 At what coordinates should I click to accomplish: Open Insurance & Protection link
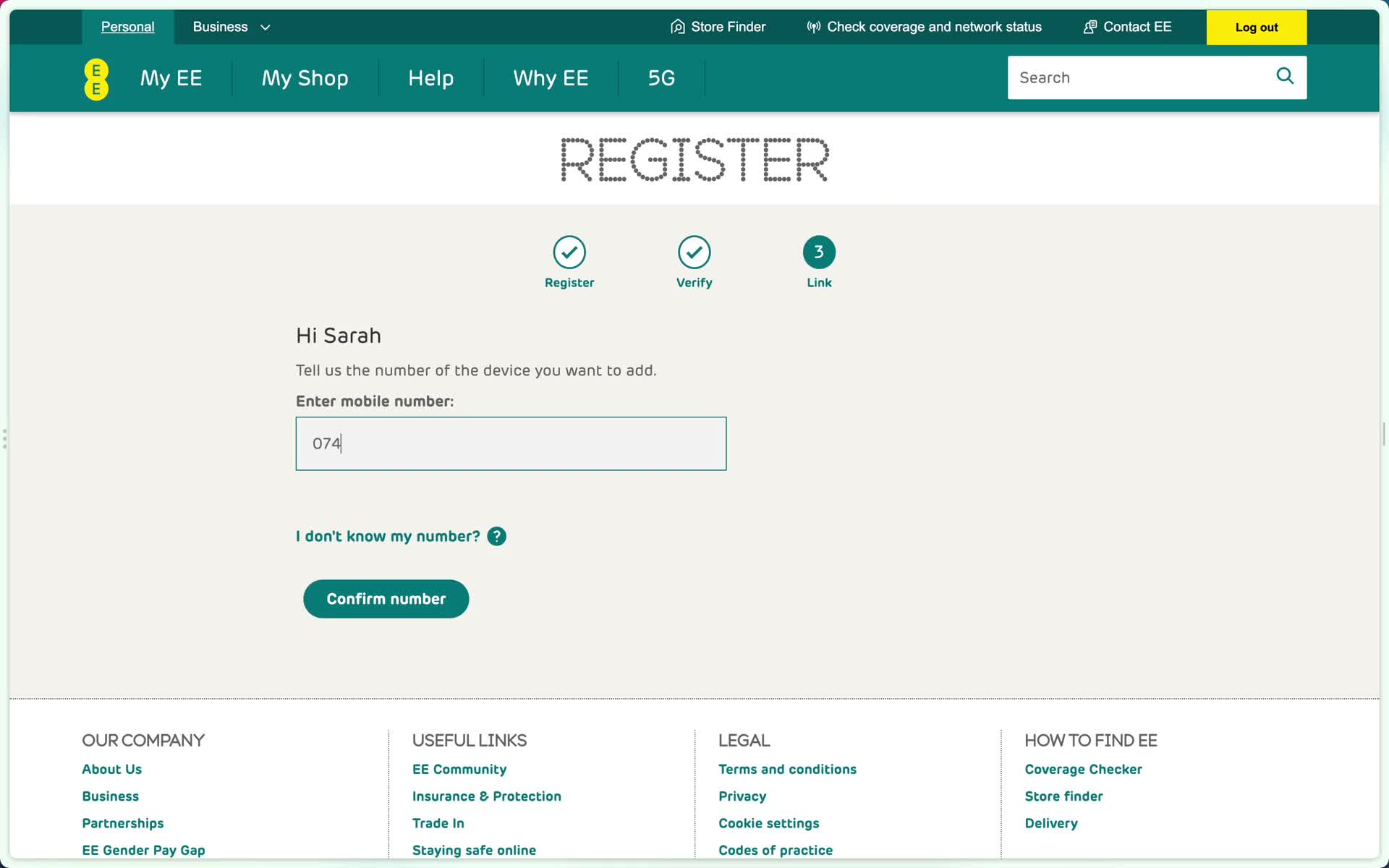pos(486,796)
